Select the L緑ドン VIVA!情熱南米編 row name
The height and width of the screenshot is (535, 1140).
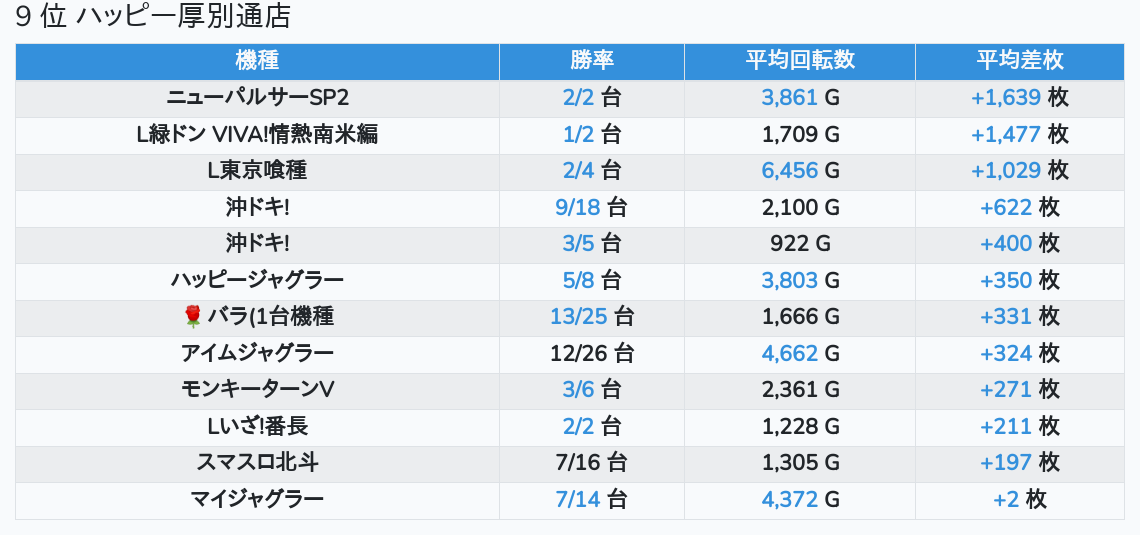pos(257,134)
